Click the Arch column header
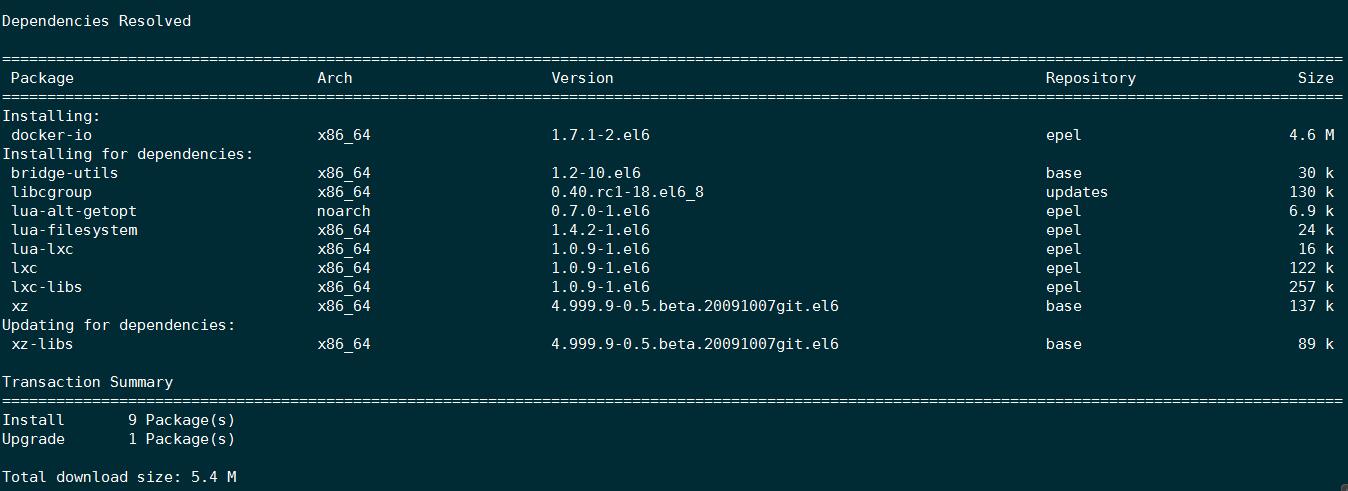Screen dimensions: 1348x491 click(335, 77)
